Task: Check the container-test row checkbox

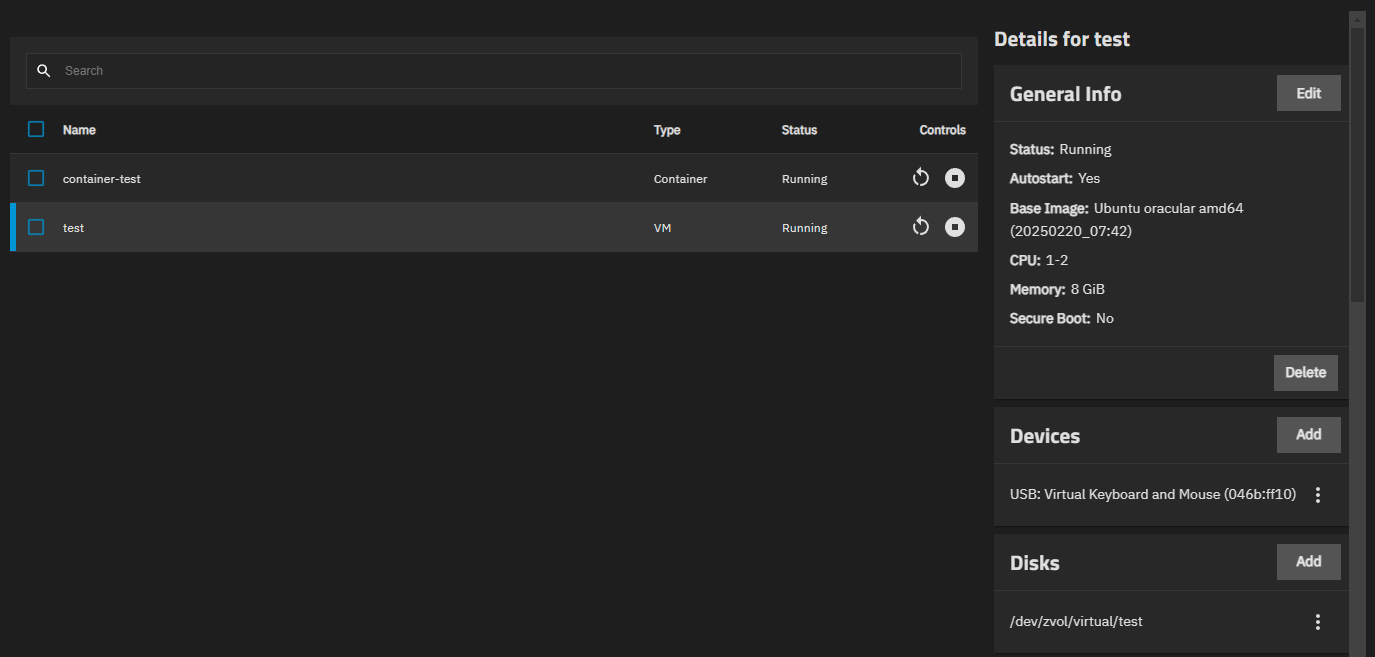Action: (36, 178)
